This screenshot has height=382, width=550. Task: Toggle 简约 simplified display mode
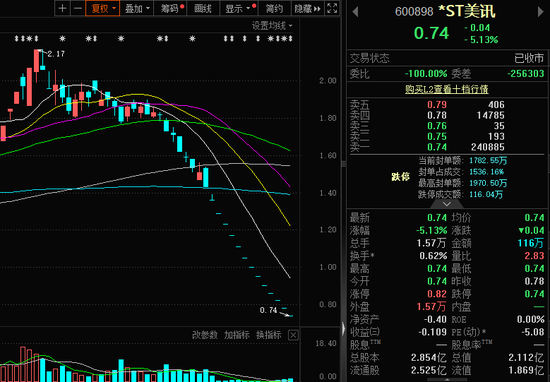[274, 8]
